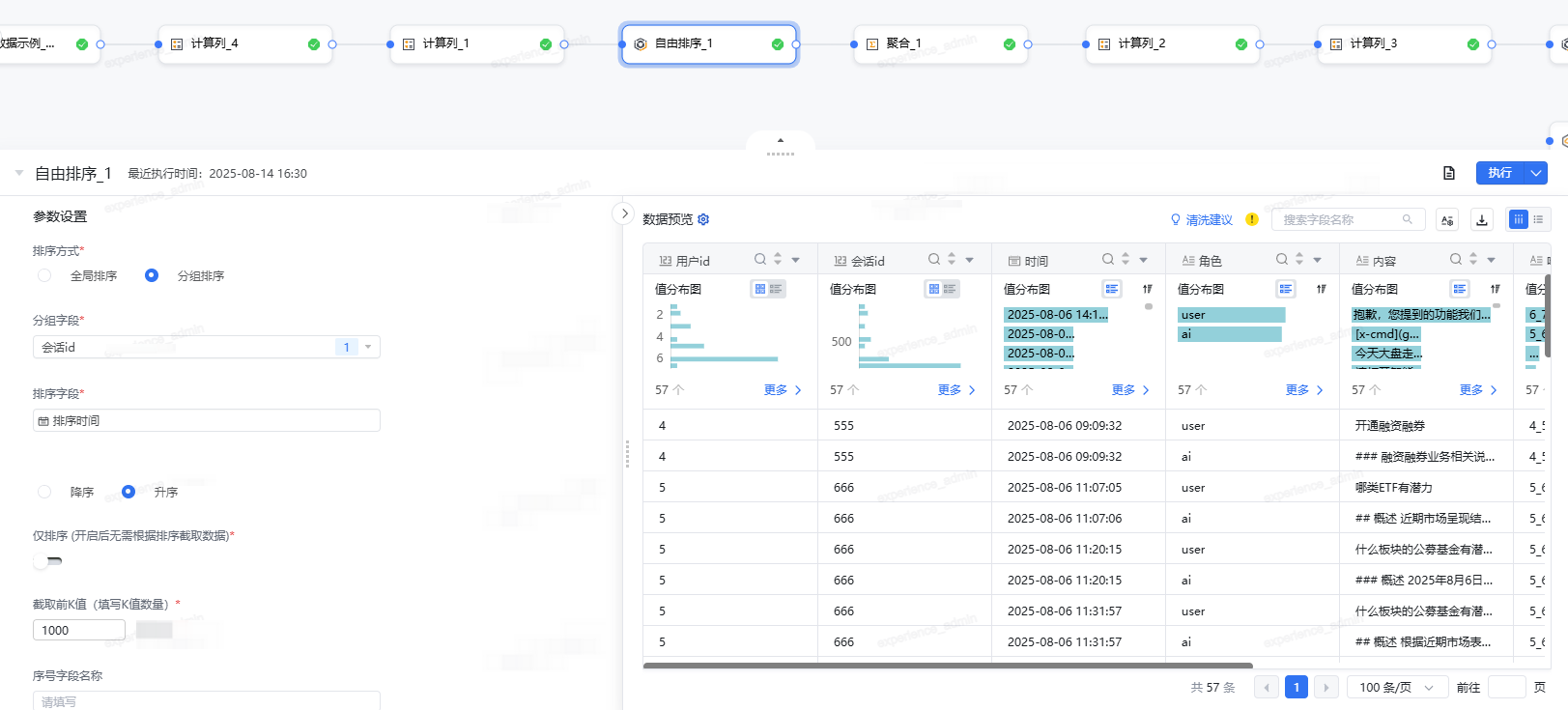1568x710 pixels.
Task: Open the execution log document icon
Action: pos(1448,173)
